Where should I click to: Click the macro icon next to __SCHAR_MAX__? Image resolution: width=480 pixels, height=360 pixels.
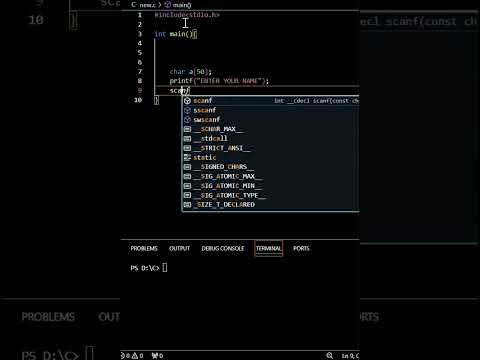[187, 129]
